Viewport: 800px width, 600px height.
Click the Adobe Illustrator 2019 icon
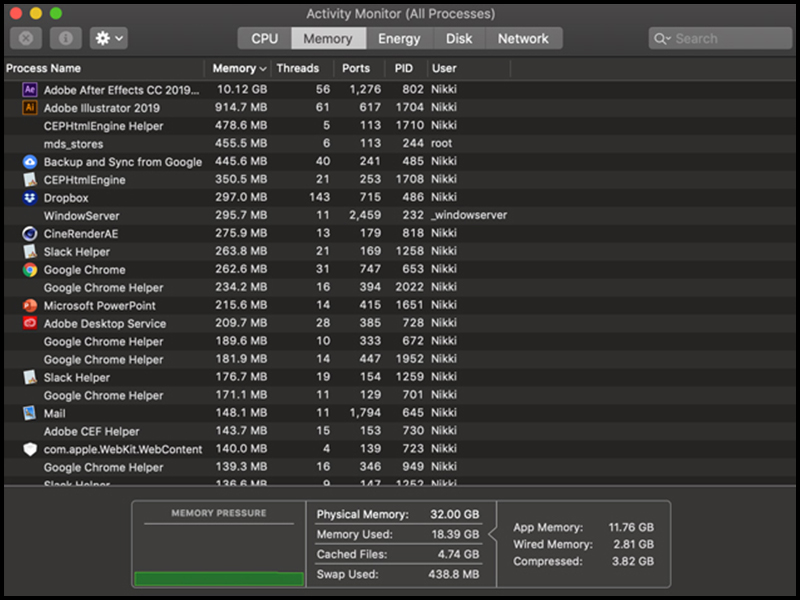click(x=30, y=108)
